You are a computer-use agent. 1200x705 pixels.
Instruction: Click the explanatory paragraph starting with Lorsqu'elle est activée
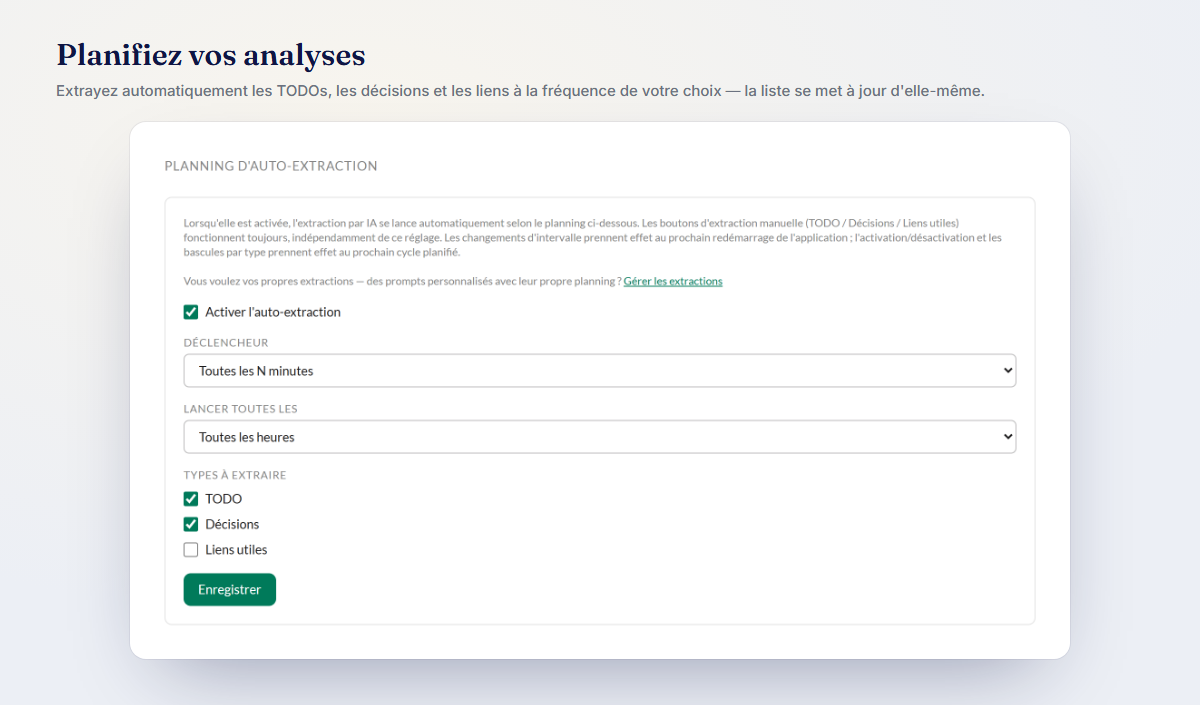[x=593, y=237]
